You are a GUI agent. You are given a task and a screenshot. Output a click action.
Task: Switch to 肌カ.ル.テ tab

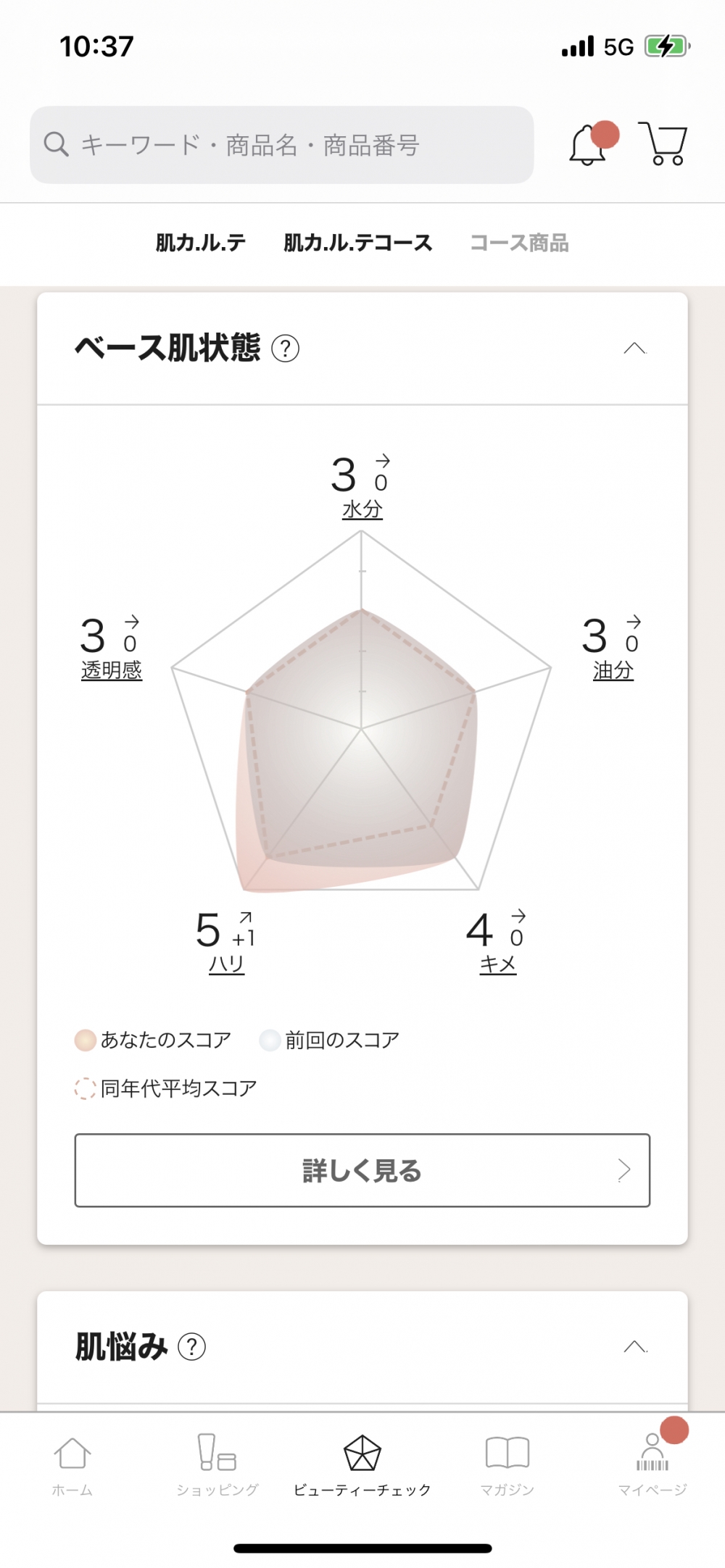201,243
